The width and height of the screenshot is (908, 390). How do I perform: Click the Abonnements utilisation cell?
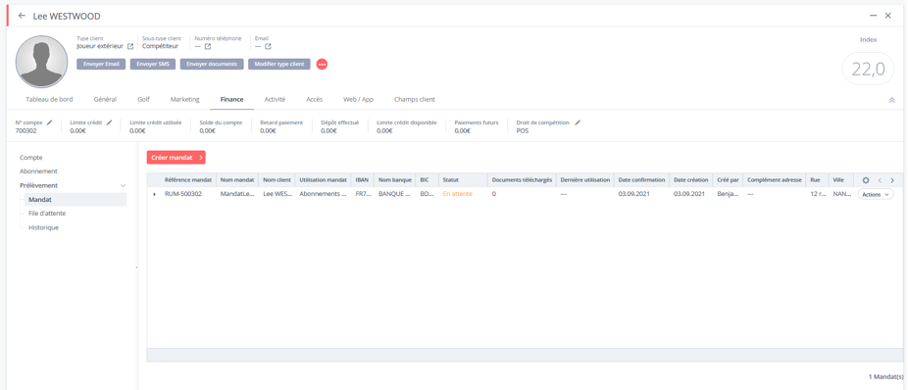click(x=323, y=194)
